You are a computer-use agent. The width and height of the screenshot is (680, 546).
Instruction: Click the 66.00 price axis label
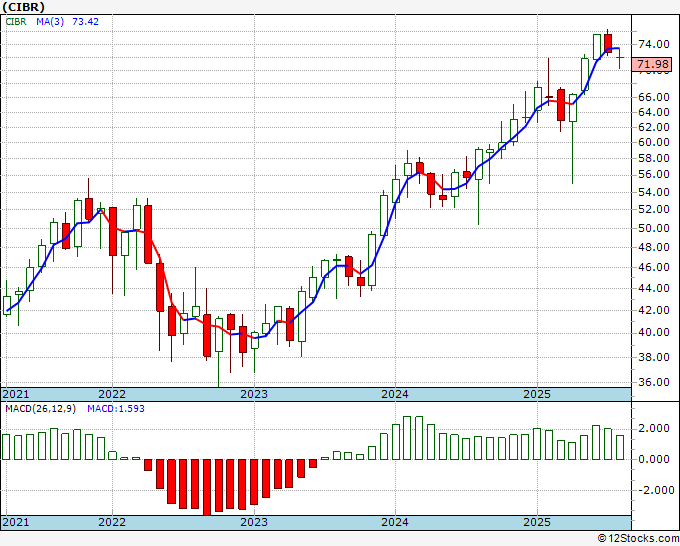(x=654, y=97)
